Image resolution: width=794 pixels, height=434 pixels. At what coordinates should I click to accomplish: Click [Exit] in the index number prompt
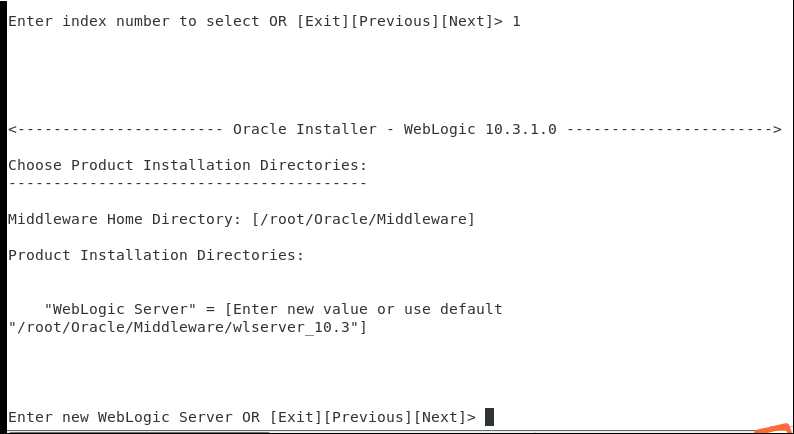[x=323, y=21]
